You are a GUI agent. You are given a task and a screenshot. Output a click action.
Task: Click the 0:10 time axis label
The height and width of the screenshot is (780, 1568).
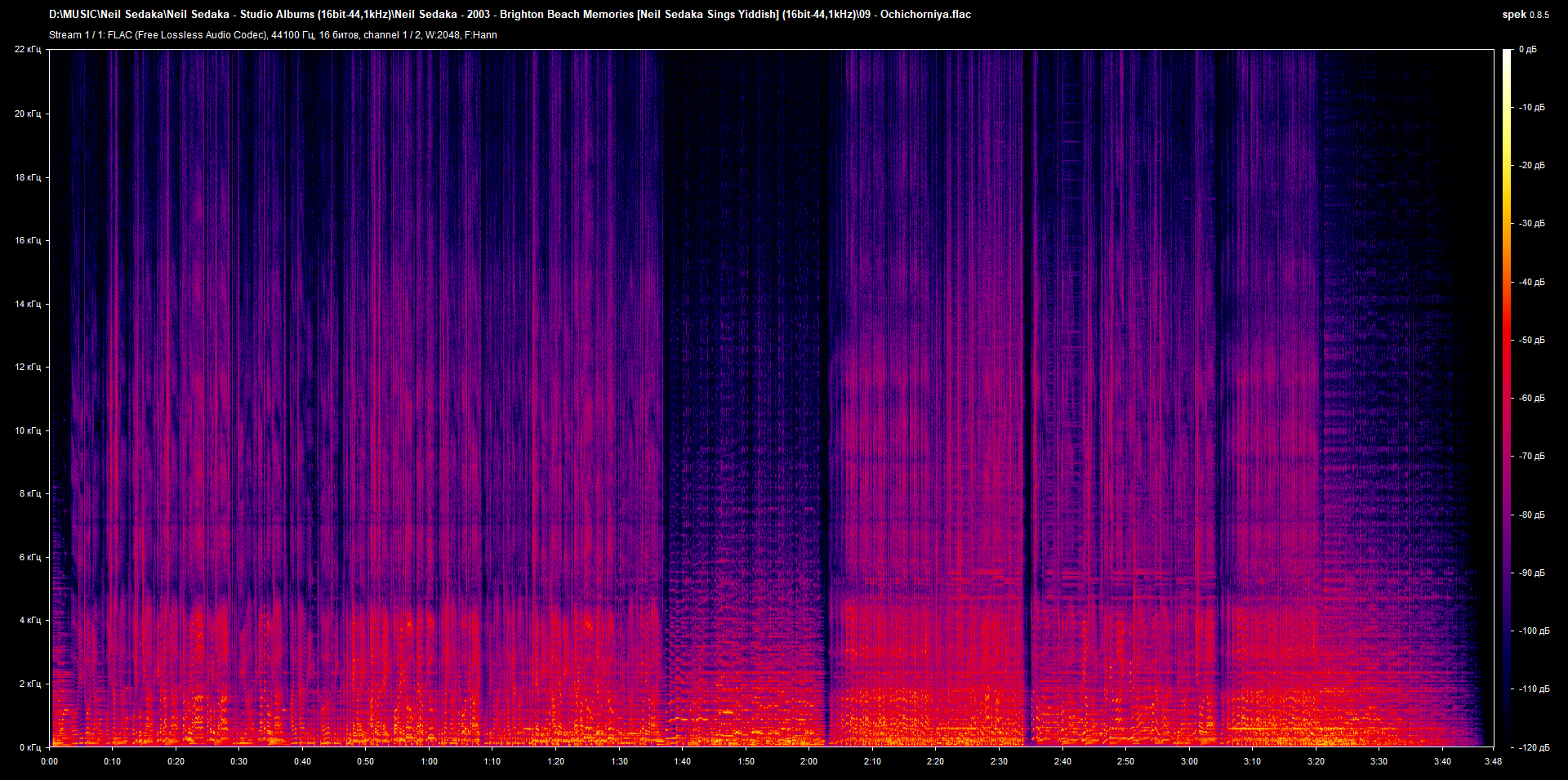[113, 761]
